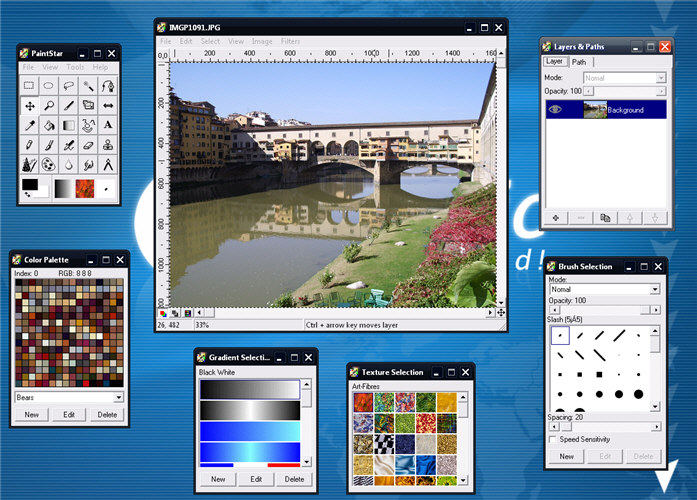Screen dimensions: 697x500
Task: Swap foreground and background colors
Action: 28,195
